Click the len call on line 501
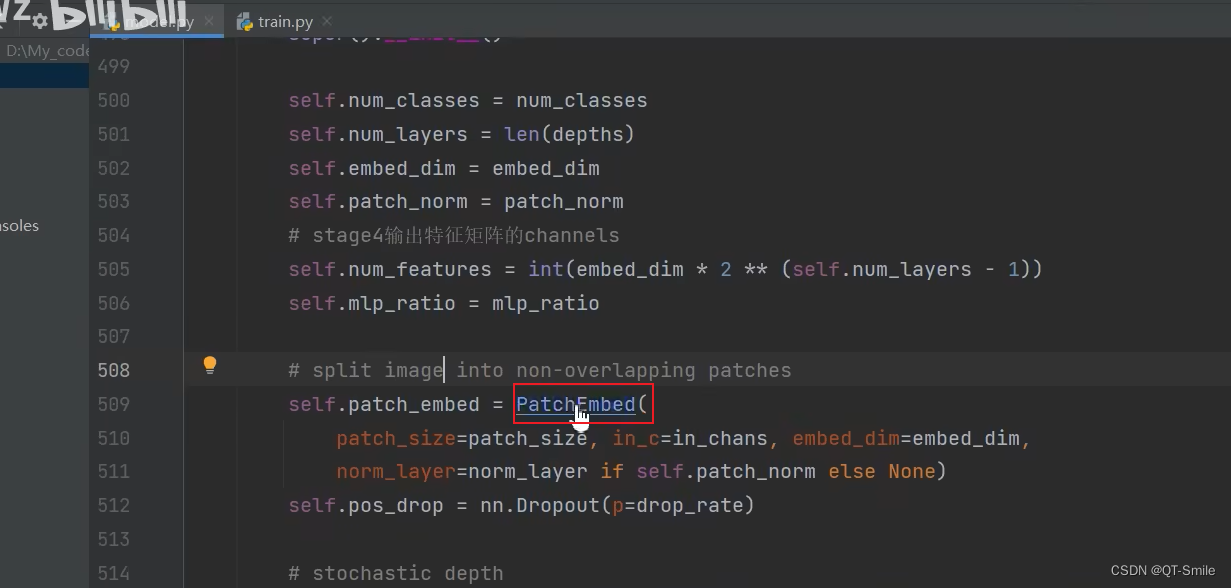Viewport: 1231px width, 588px height. (x=522, y=134)
